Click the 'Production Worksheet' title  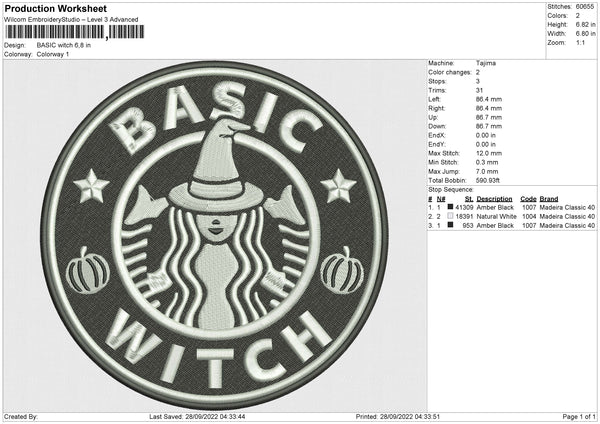click(55, 8)
